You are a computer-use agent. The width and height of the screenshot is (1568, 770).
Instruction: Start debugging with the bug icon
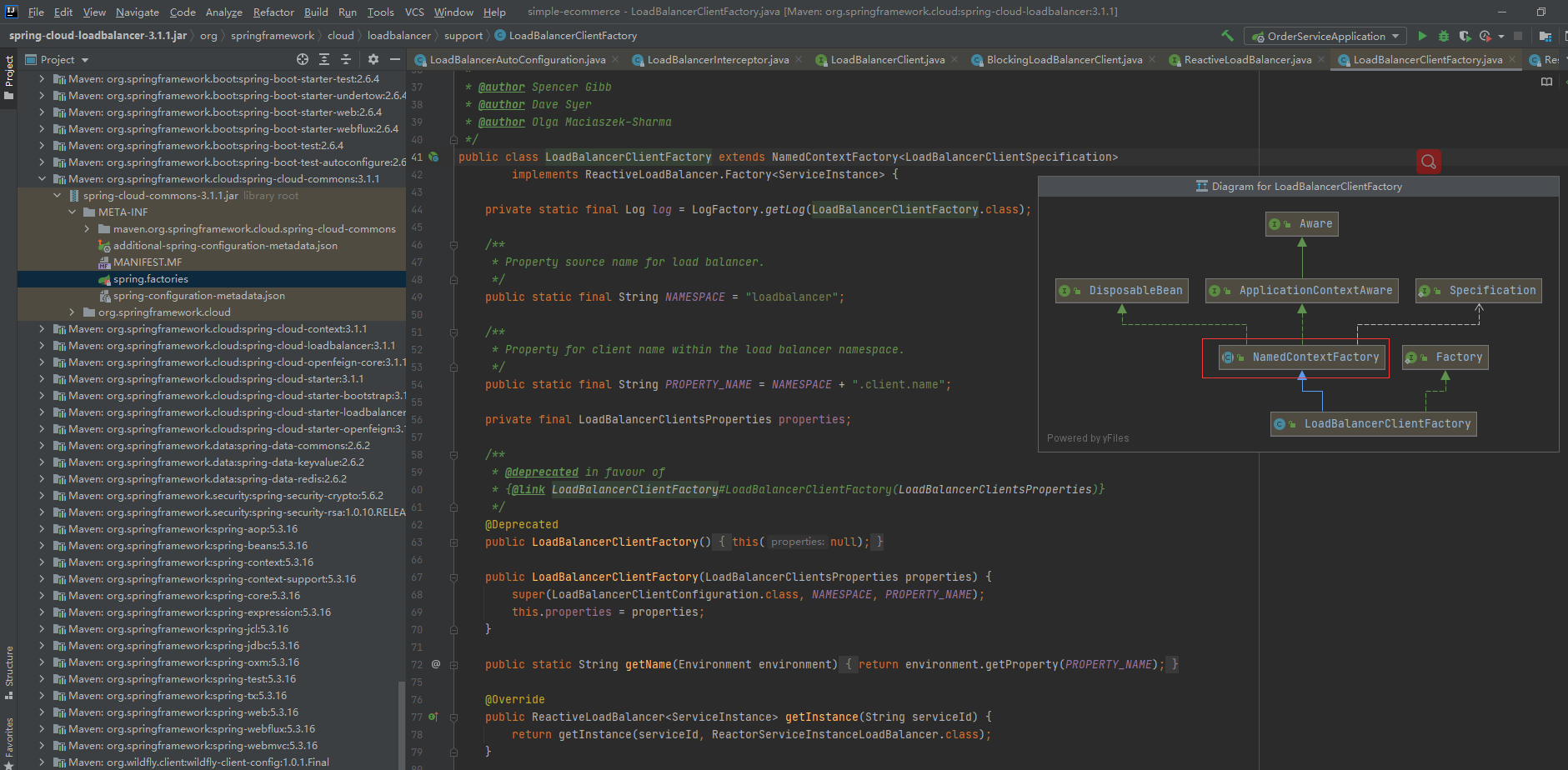click(1444, 36)
